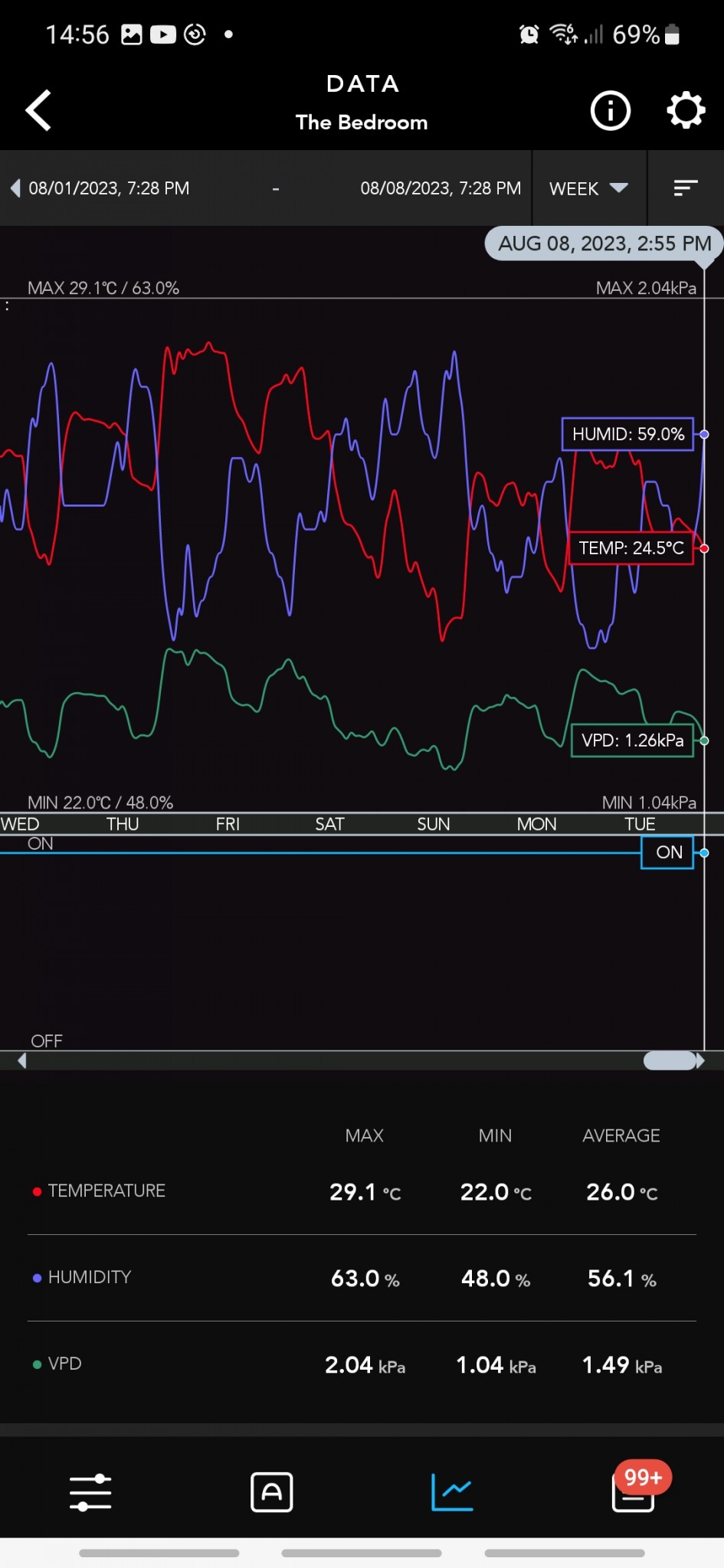Toggle VPD series green dot
The height and width of the screenshot is (1568, 724).
click(37, 1364)
